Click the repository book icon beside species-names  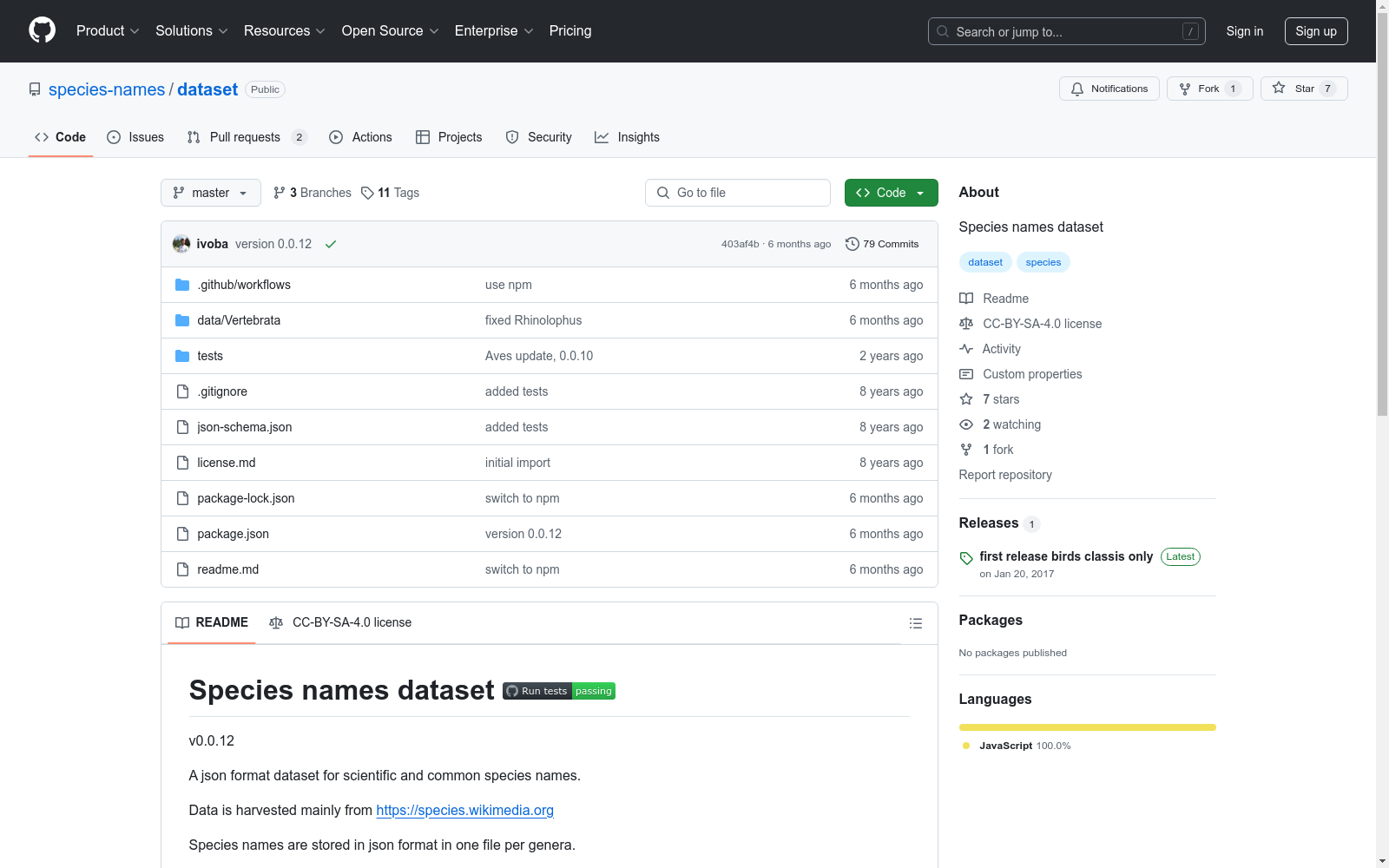35,89
